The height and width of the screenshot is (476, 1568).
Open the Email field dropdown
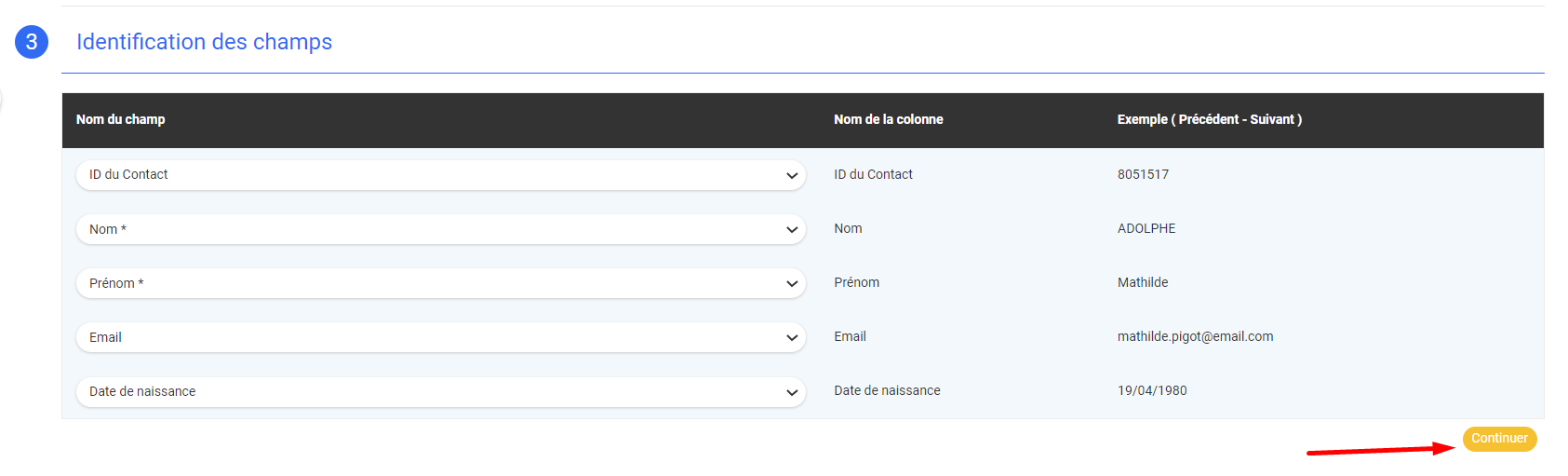440,337
